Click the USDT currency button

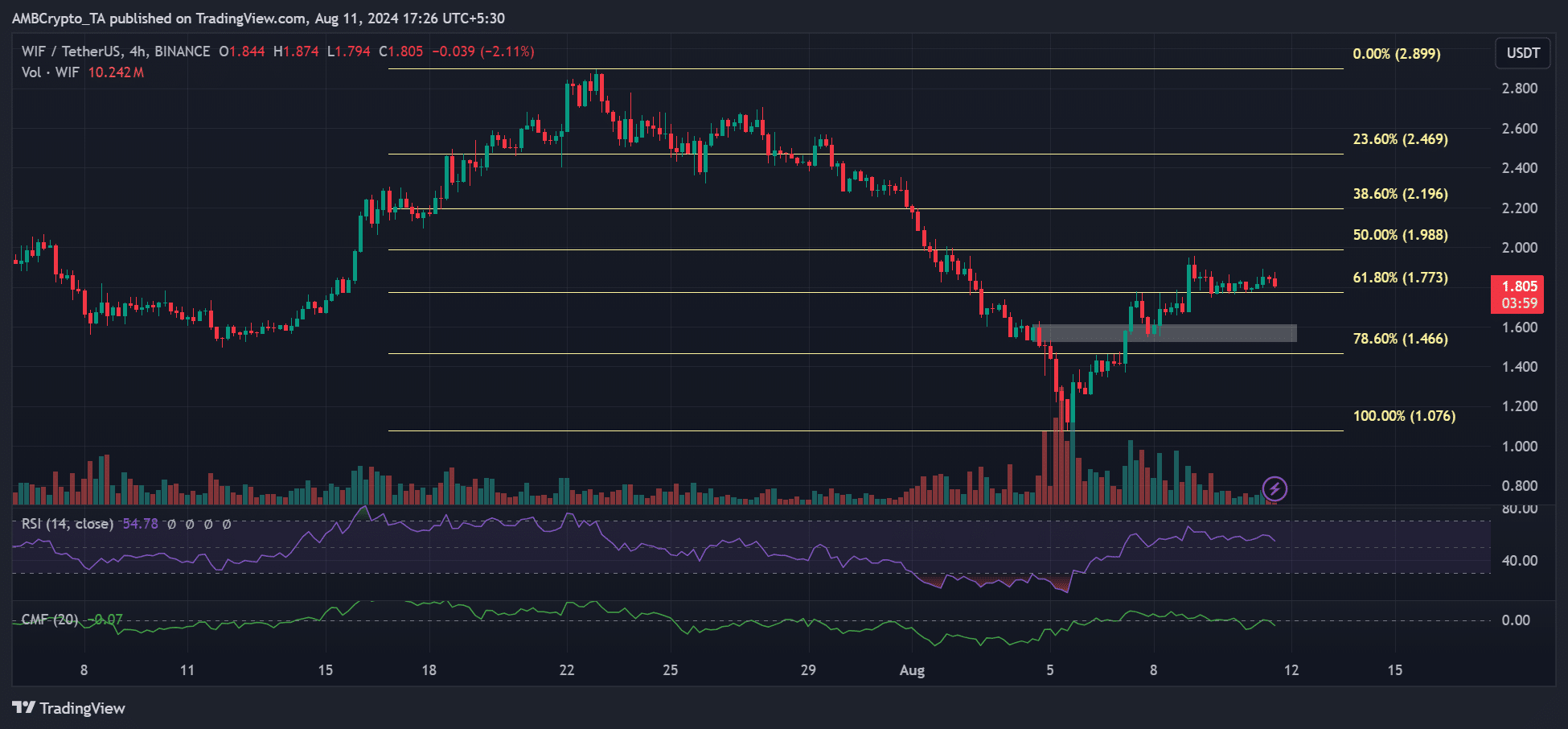point(1523,53)
